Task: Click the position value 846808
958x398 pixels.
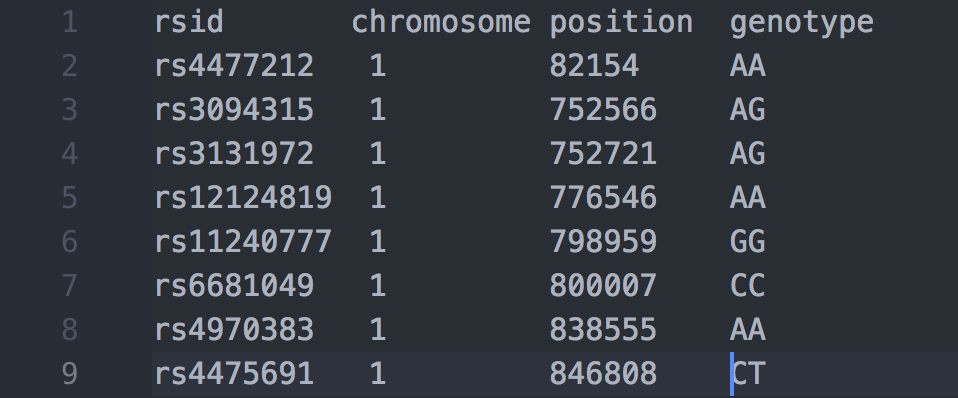Action: click(x=603, y=374)
